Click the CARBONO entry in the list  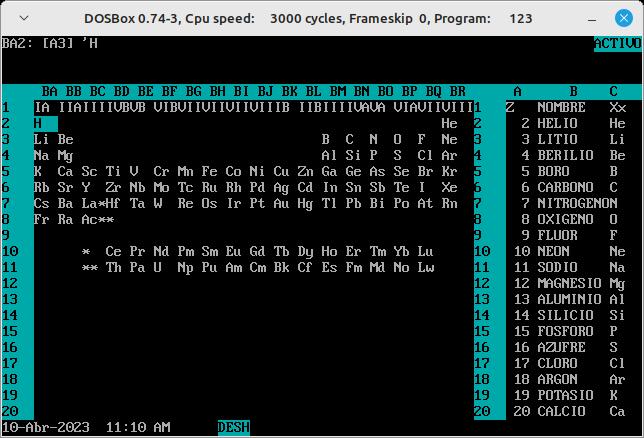click(565, 187)
